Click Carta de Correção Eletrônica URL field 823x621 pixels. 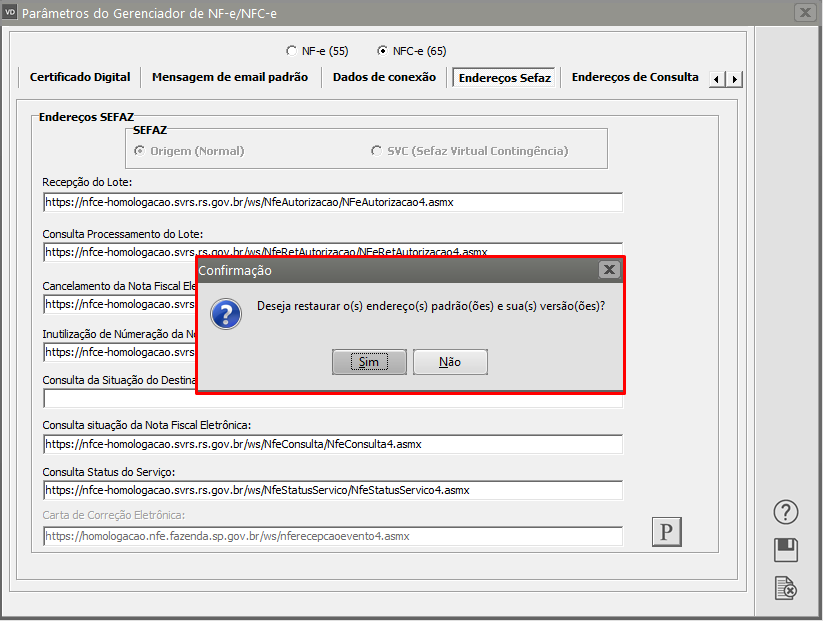333,536
